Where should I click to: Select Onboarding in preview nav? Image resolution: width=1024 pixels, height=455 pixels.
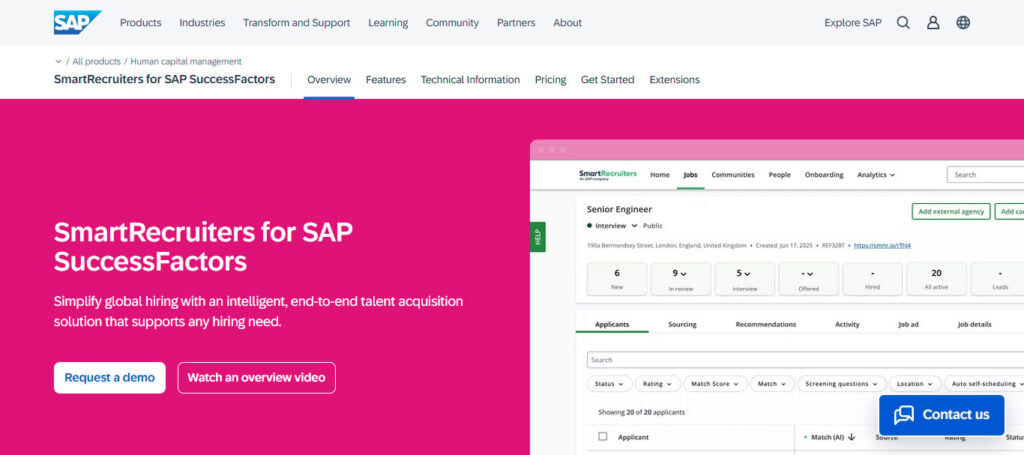824,175
